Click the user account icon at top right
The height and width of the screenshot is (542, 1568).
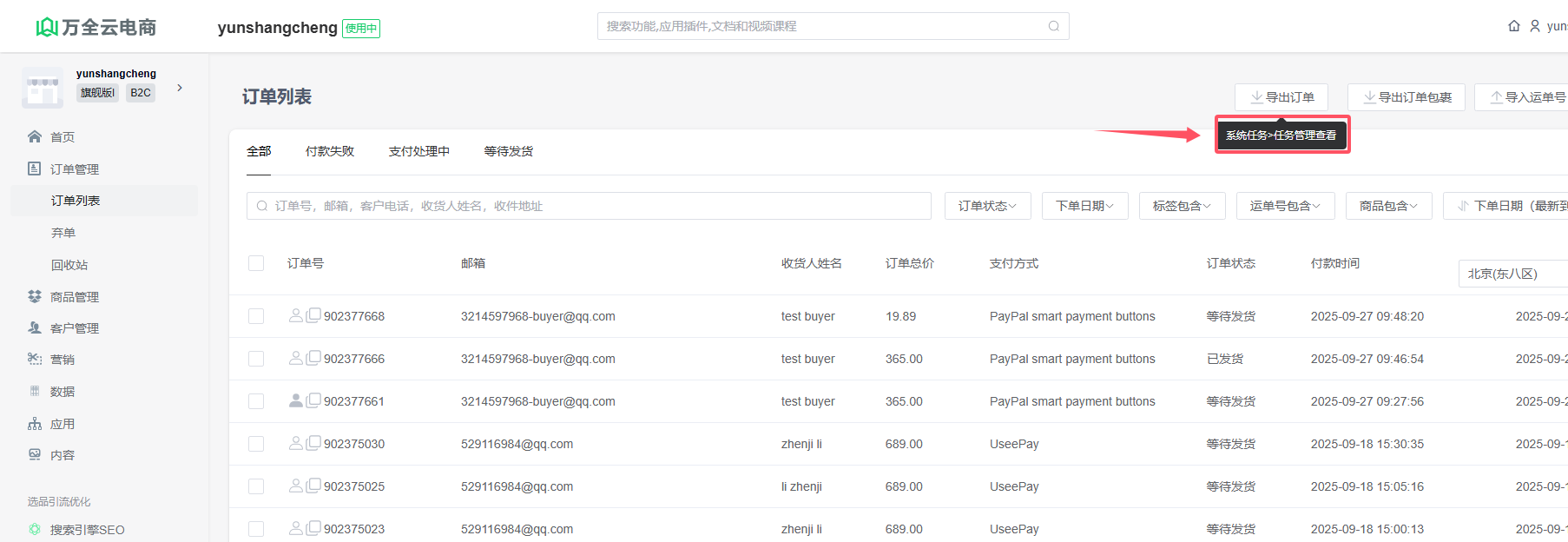click(x=1535, y=26)
